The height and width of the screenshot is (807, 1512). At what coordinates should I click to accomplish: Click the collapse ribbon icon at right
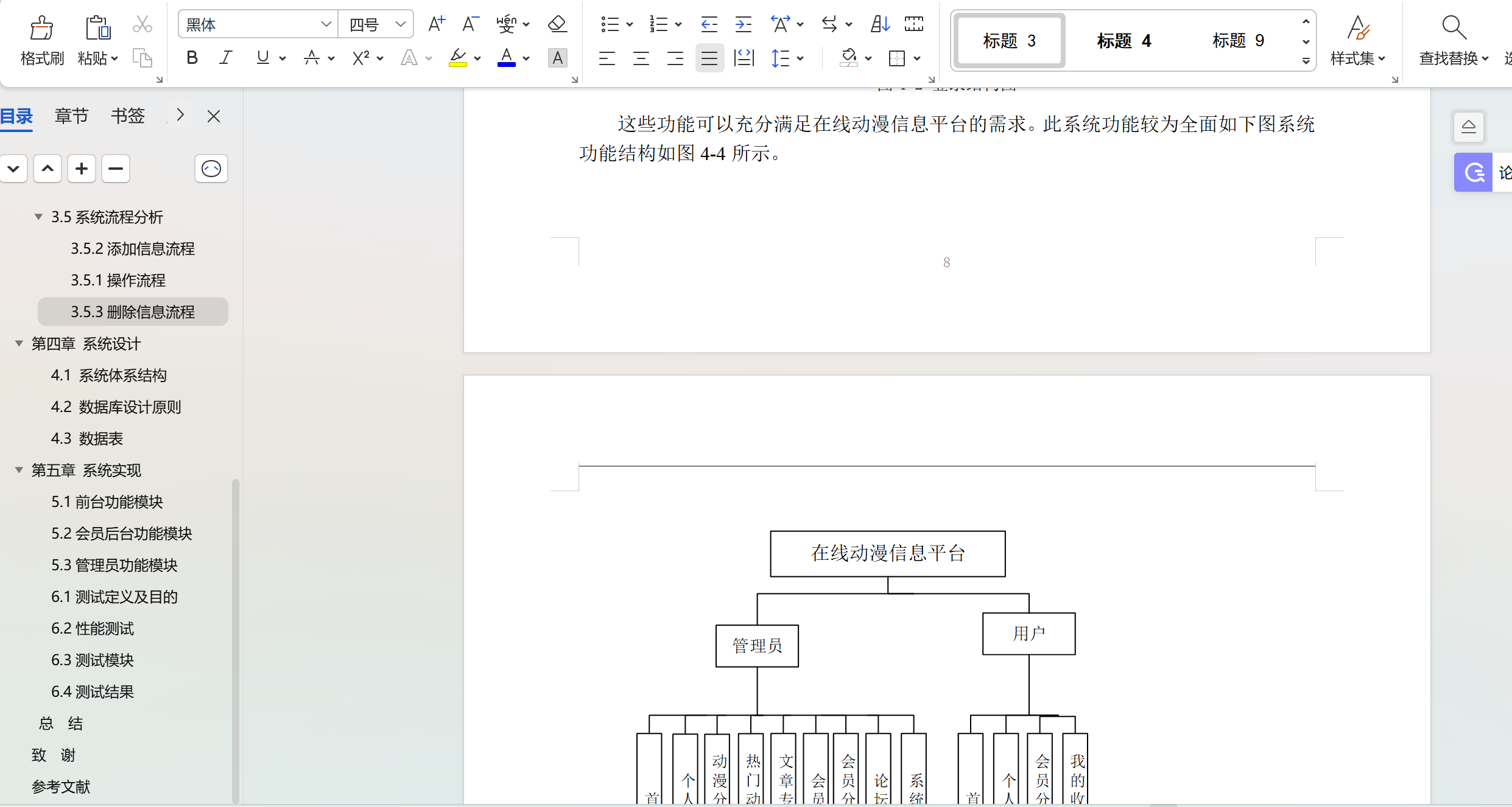[x=1469, y=127]
